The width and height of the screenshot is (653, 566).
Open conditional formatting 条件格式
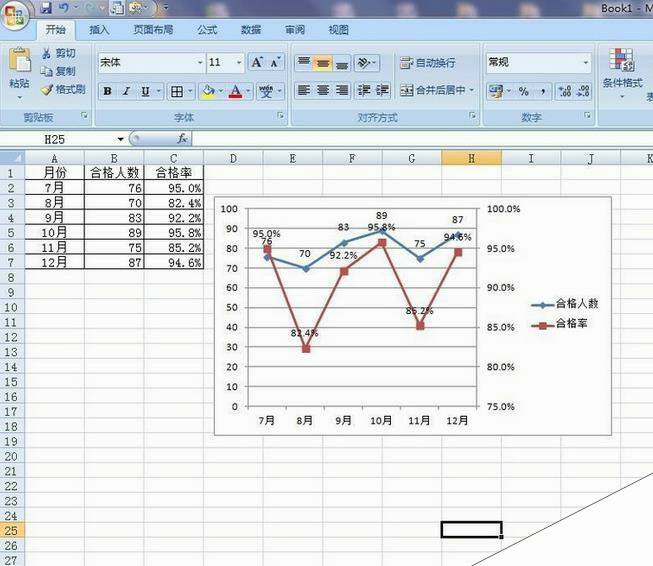click(622, 73)
